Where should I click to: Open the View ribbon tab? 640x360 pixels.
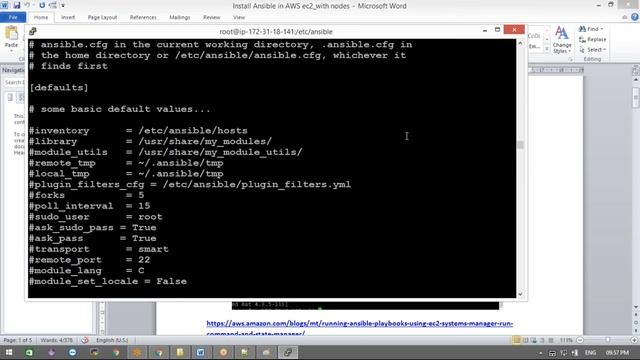[239, 17]
